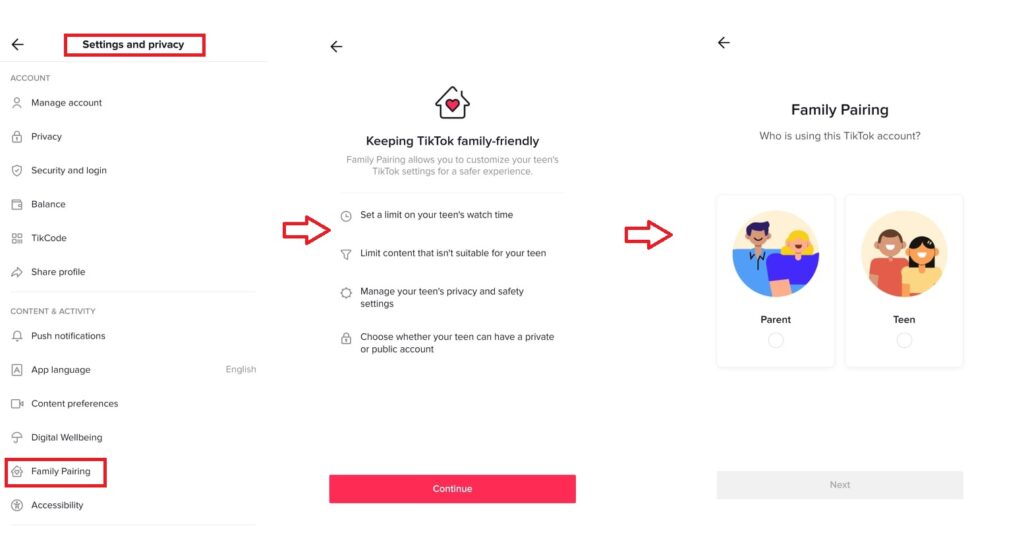The height and width of the screenshot is (556, 1024).
Task: Click the greyed Next button
Action: click(839, 485)
